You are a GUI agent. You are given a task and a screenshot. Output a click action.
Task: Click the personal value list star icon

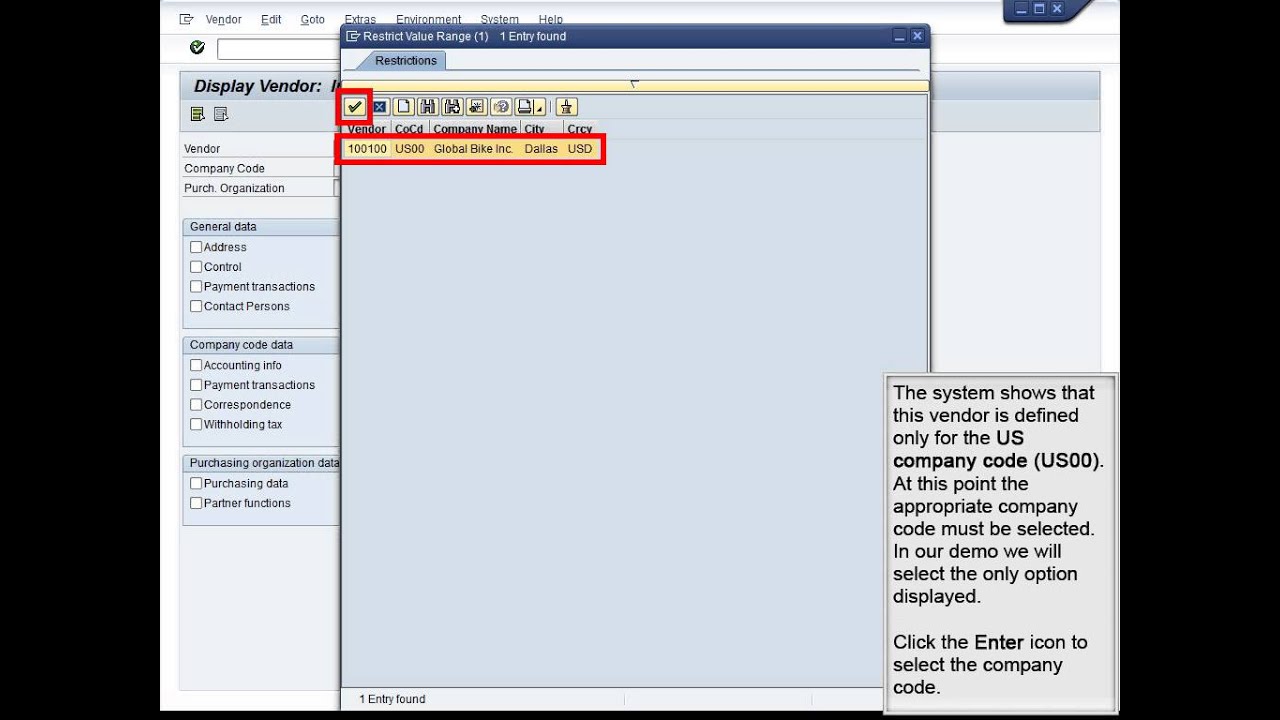click(x=476, y=107)
